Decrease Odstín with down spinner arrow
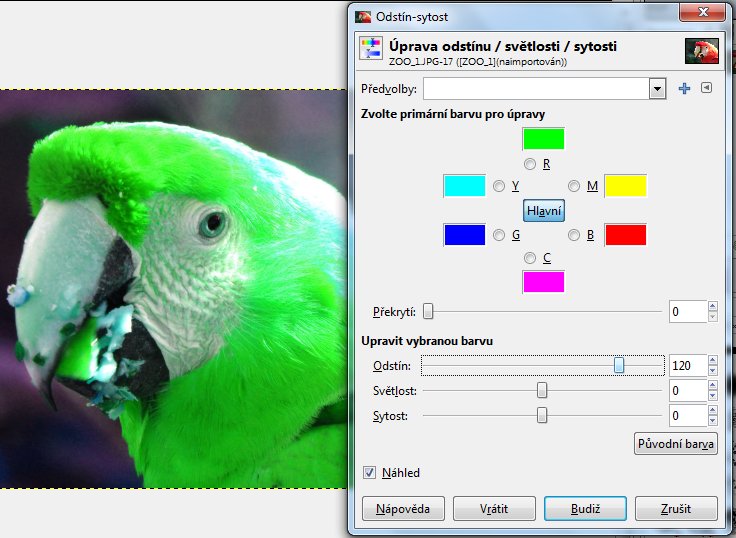 coord(713,371)
